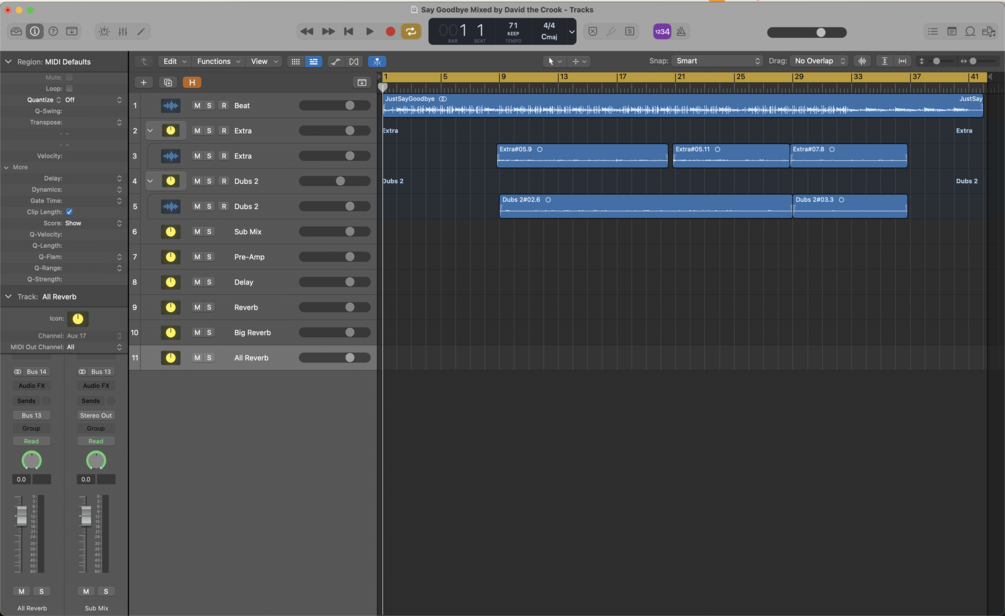Toggle the Solo mode S icon
This screenshot has height=616, width=1005.
click(630, 31)
